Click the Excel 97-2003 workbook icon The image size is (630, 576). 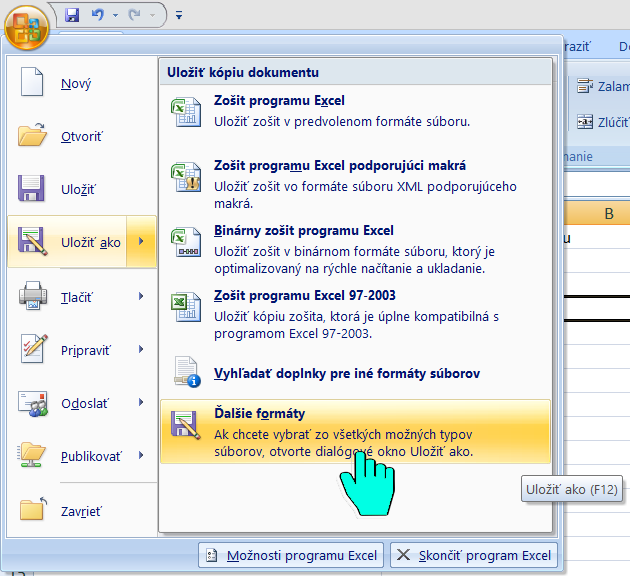point(186,307)
